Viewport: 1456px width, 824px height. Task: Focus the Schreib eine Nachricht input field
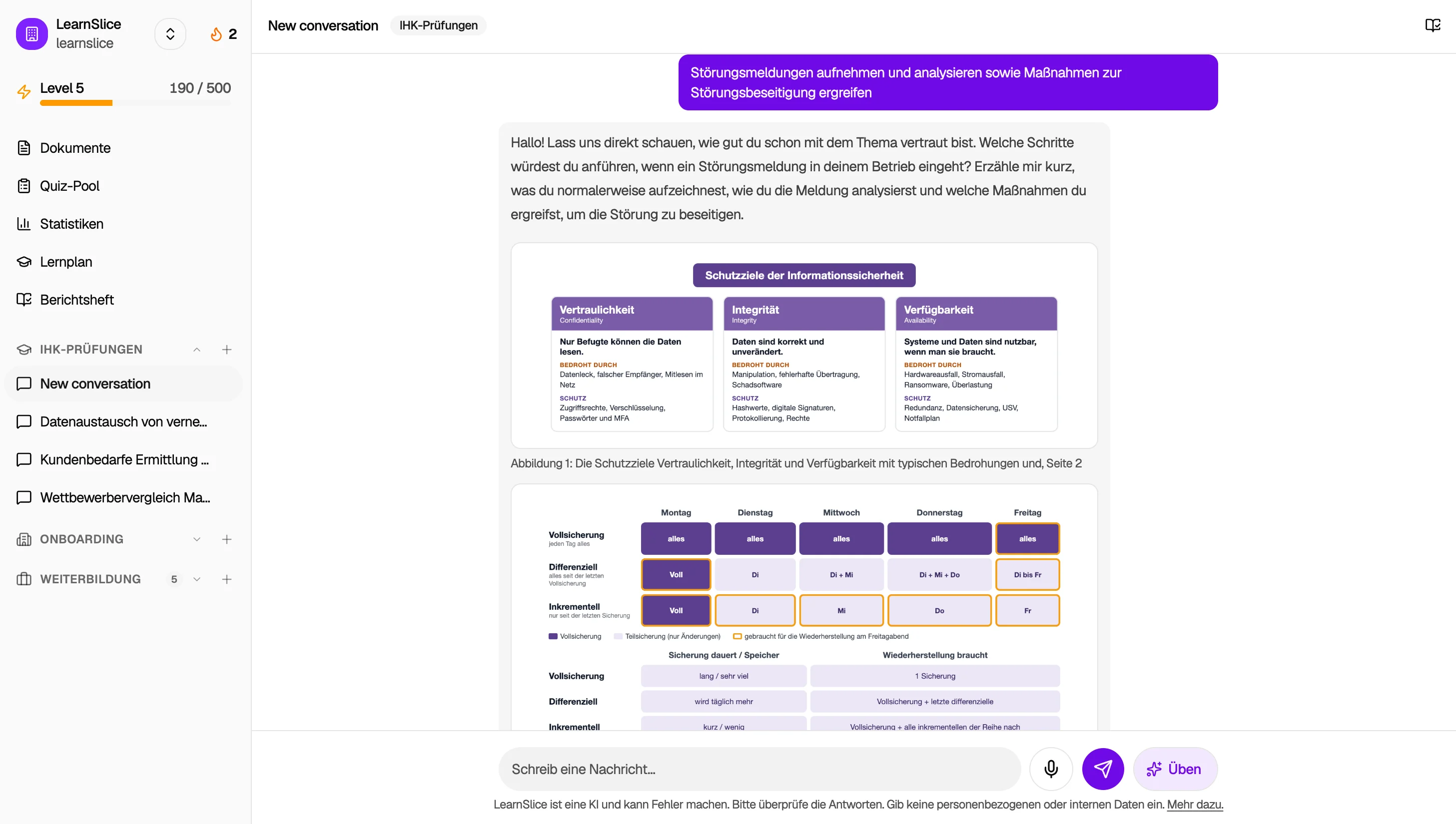(x=759, y=769)
